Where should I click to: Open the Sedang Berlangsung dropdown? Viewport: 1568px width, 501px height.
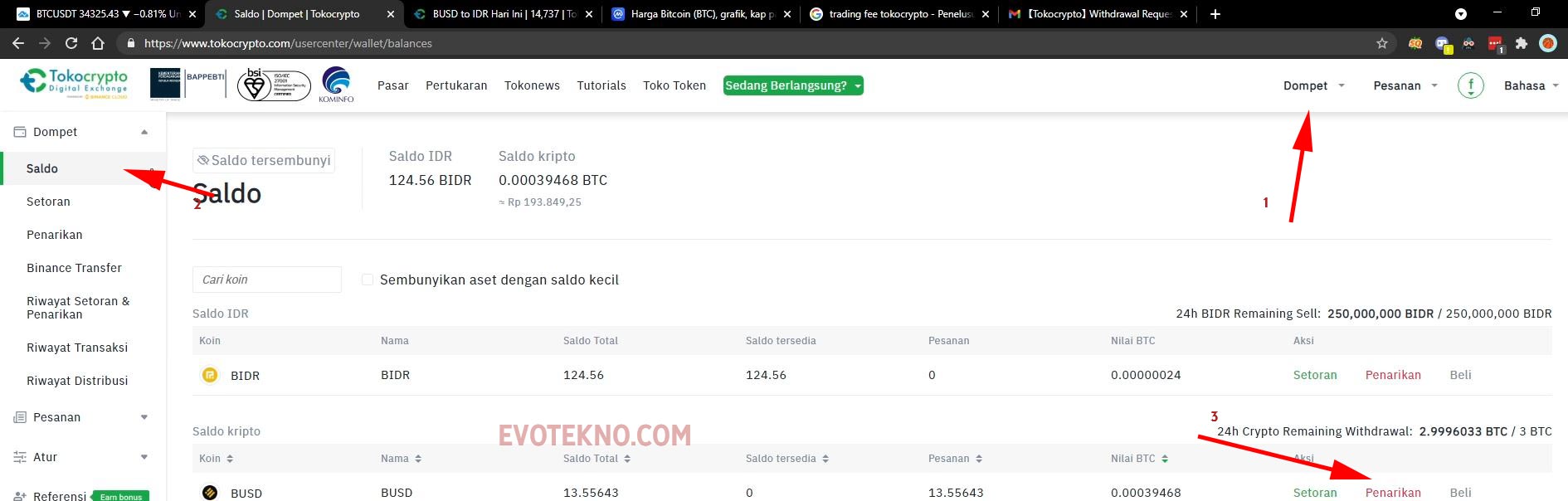793,85
